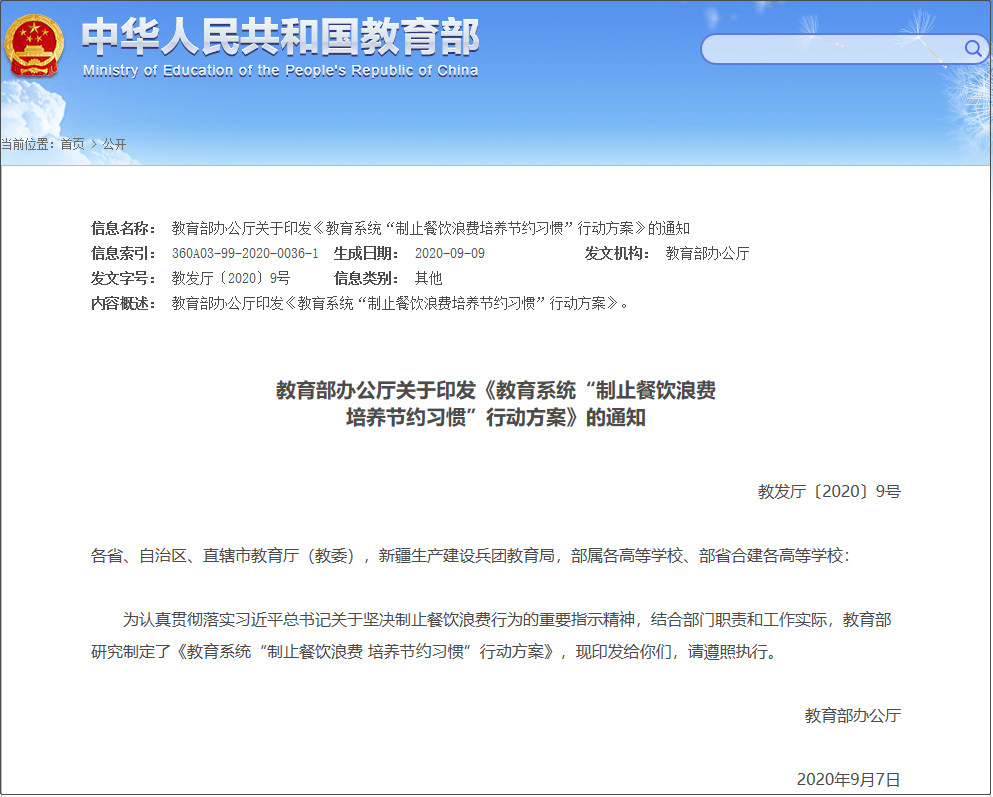Click the date 2020年9月7日 at bottom

tap(848, 779)
